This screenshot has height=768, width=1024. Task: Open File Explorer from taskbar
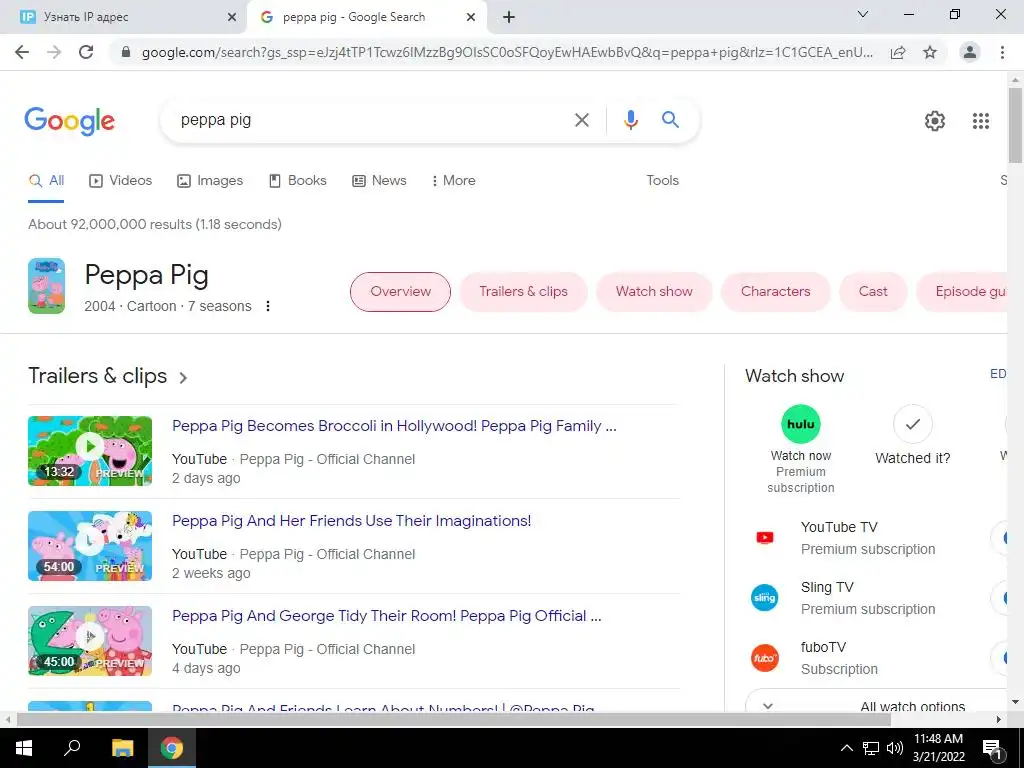122,748
